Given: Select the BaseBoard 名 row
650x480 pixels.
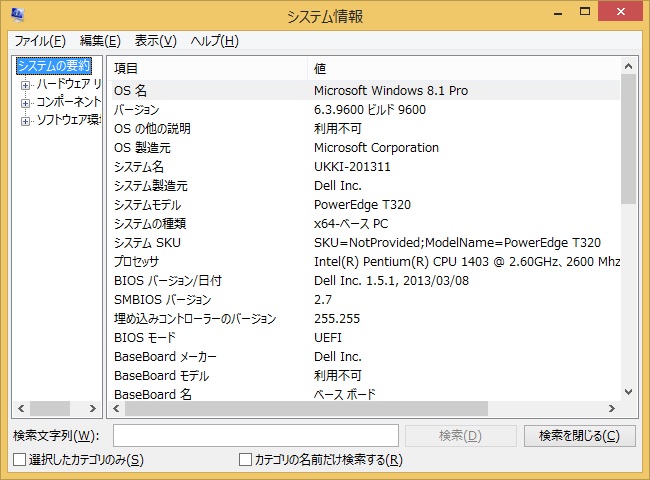Looking at the screenshot, I should 366,394.
